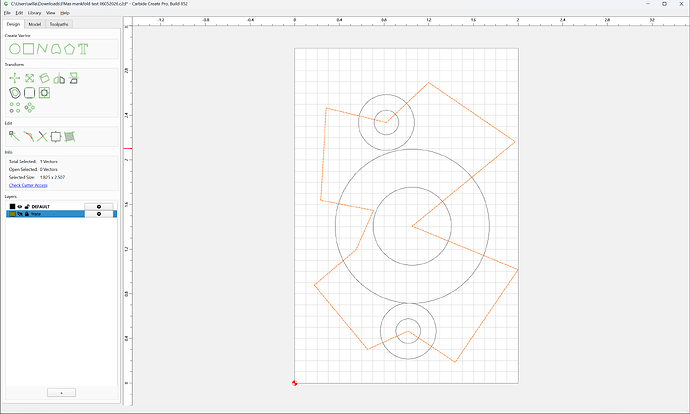Switch to the Model tab
The width and height of the screenshot is (690, 414).
point(35,24)
